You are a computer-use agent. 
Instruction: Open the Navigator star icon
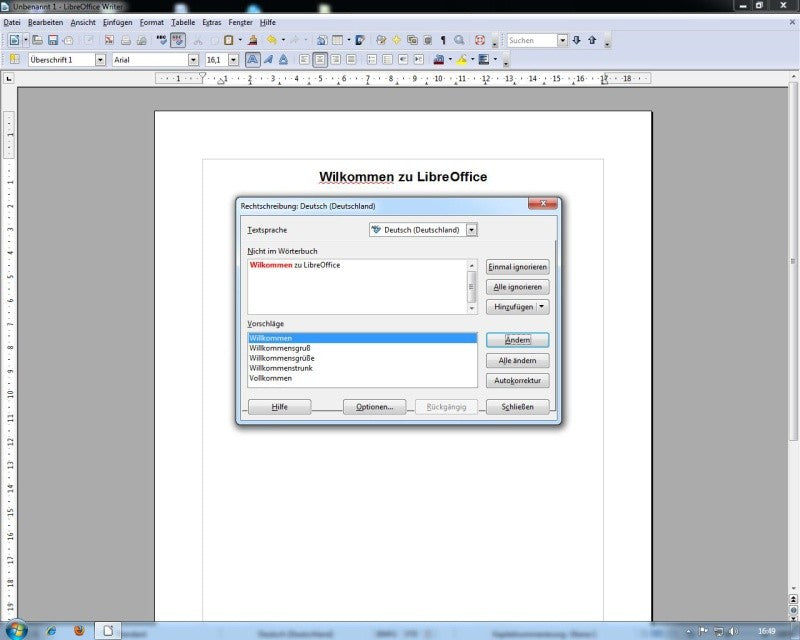(x=396, y=40)
